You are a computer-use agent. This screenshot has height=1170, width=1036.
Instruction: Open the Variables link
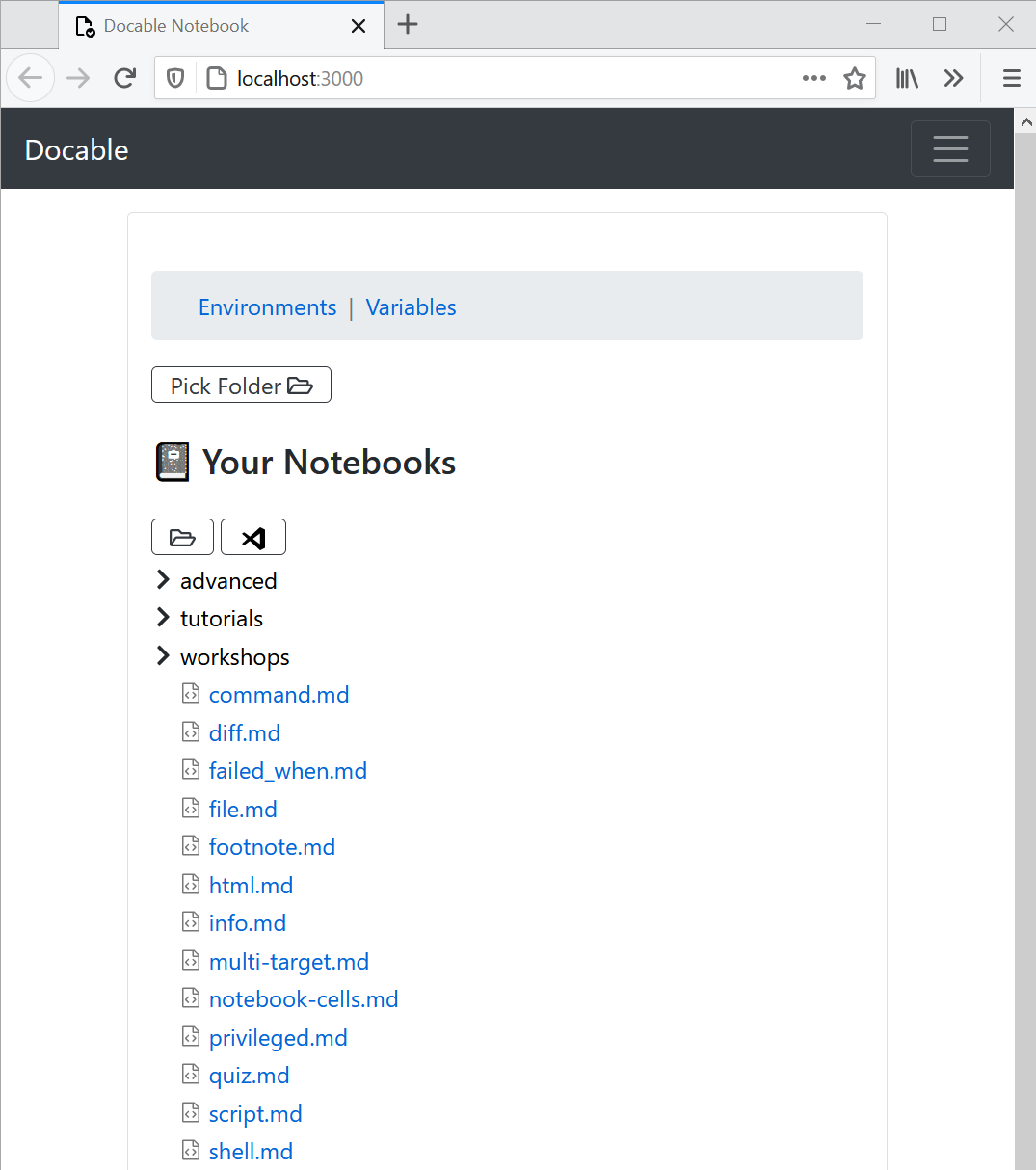click(x=411, y=306)
